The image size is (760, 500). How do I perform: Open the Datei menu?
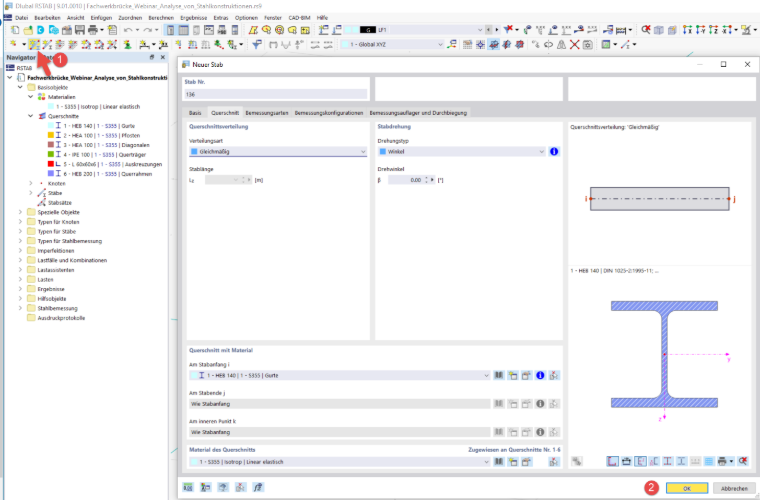point(21,18)
